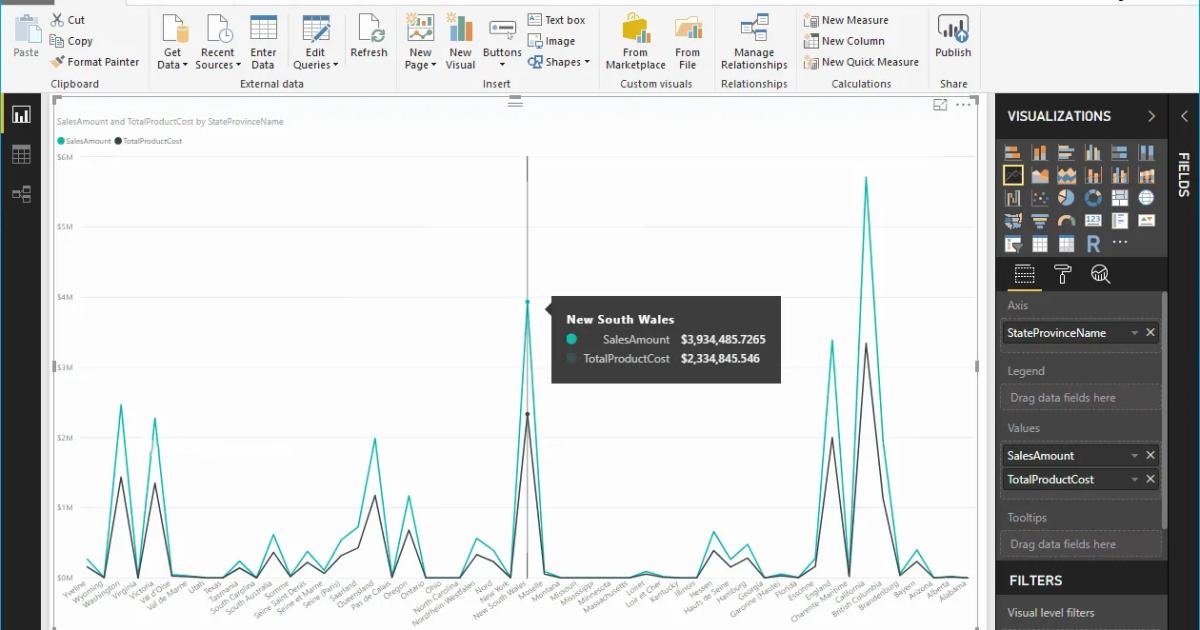Switch to the Format pane with paint roller
This screenshot has height=630, width=1200.
pyautogui.click(x=1062, y=273)
